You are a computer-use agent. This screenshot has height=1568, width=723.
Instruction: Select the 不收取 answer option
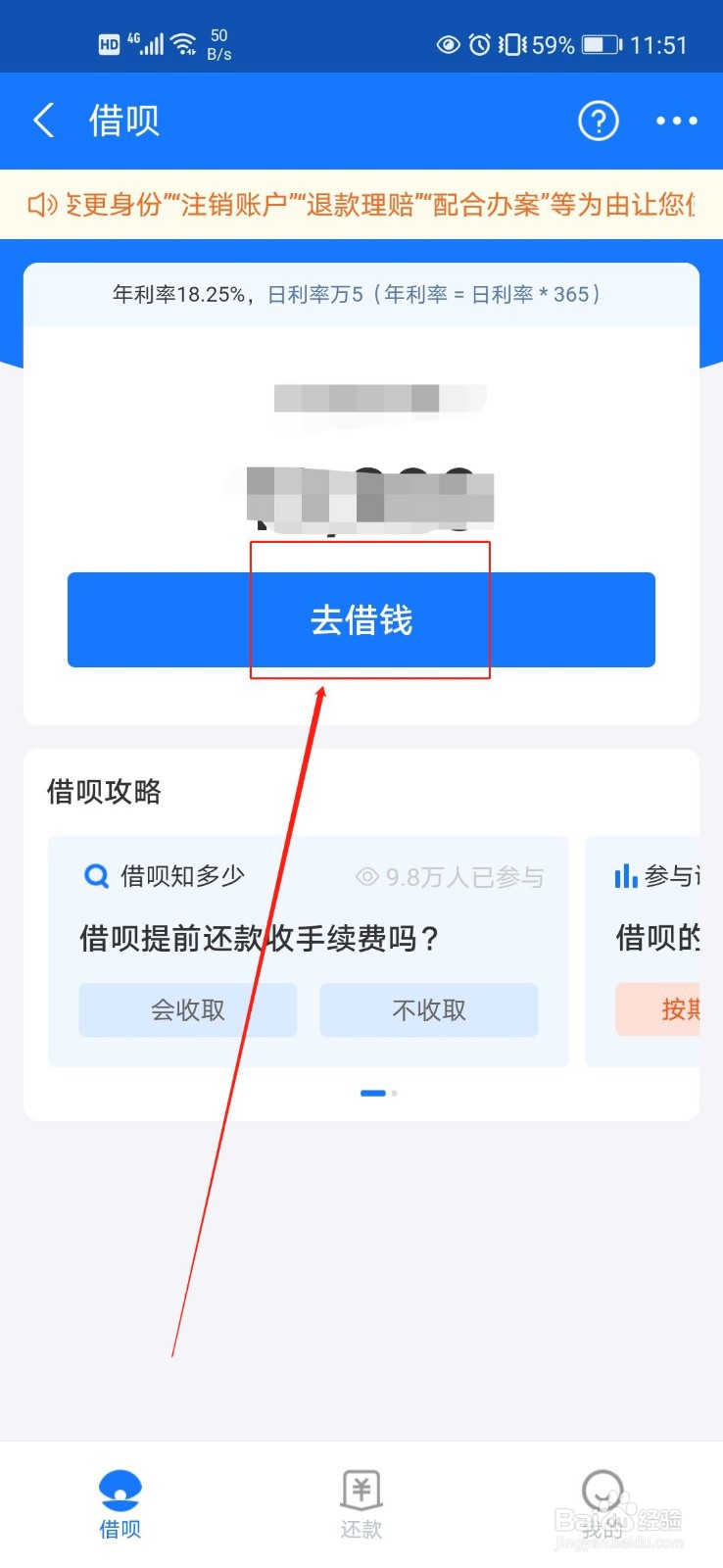(x=429, y=1009)
